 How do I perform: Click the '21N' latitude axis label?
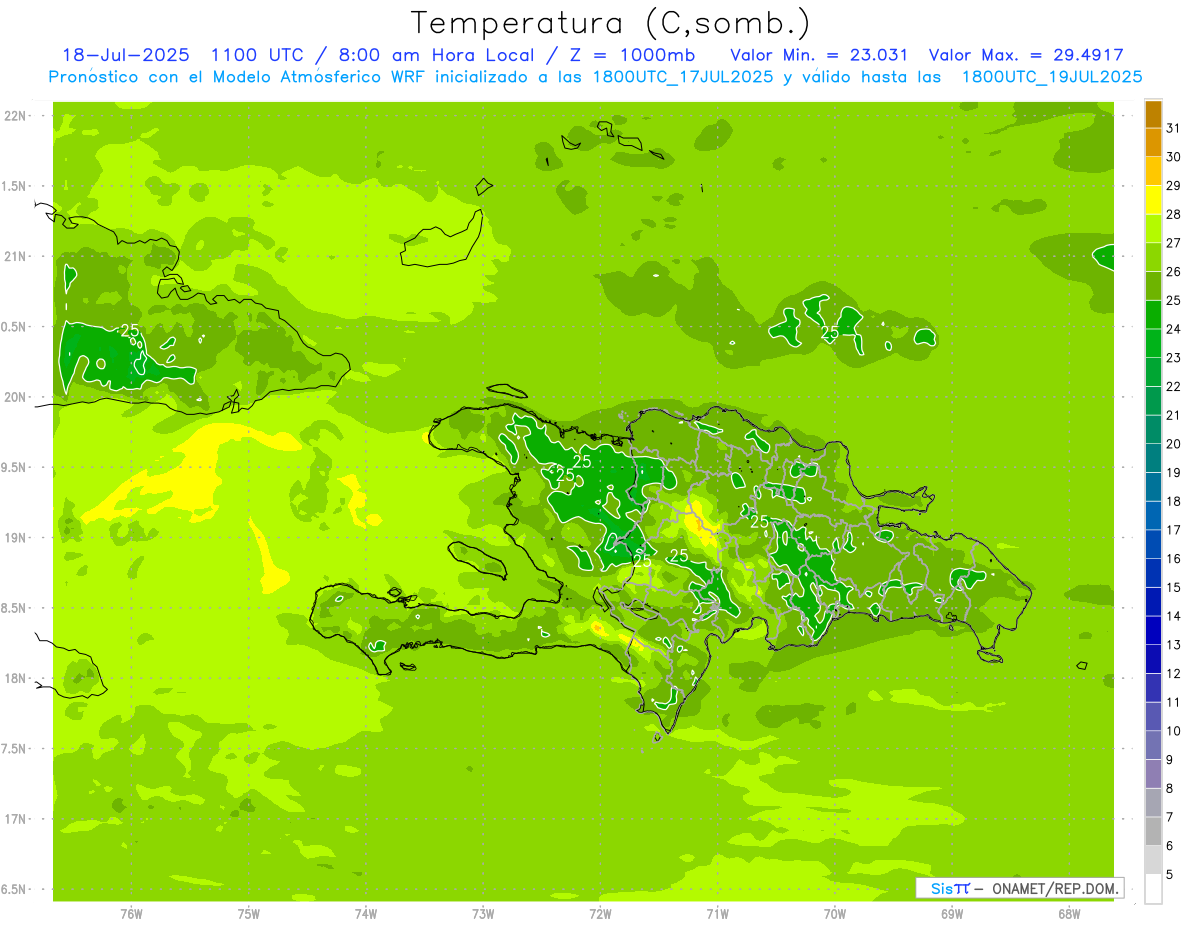16,256
